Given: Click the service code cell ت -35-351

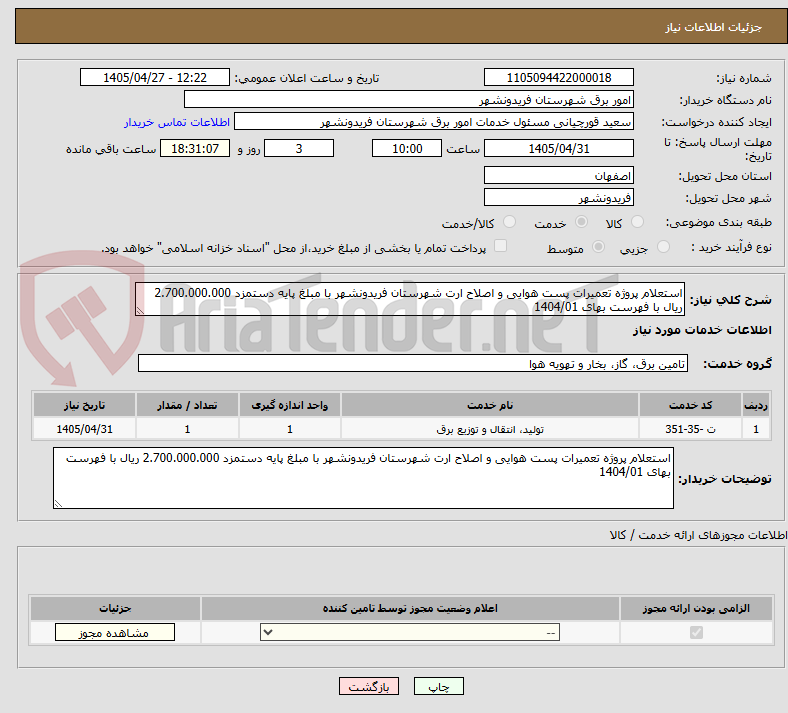Looking at the screenshot, I should 691,429.
